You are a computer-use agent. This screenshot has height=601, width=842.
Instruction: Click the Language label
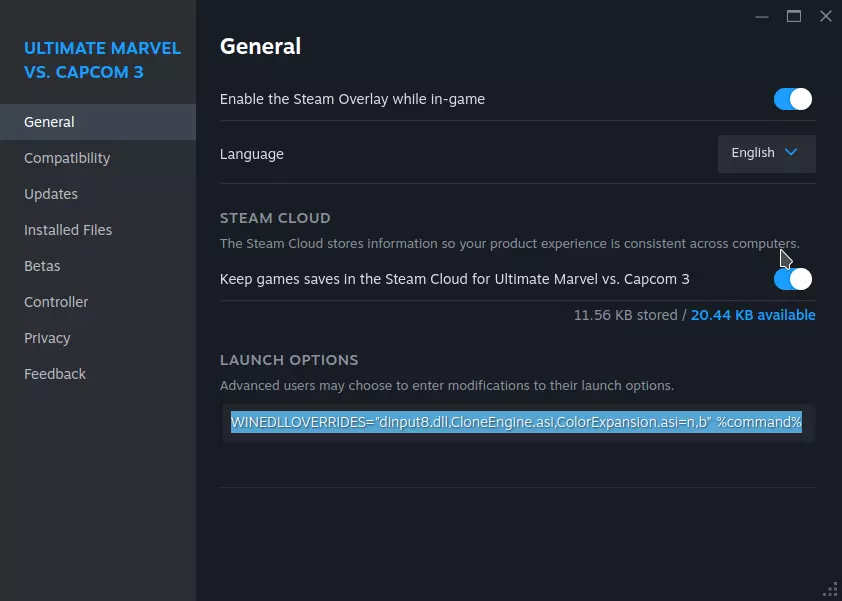(x=251, y=154)
